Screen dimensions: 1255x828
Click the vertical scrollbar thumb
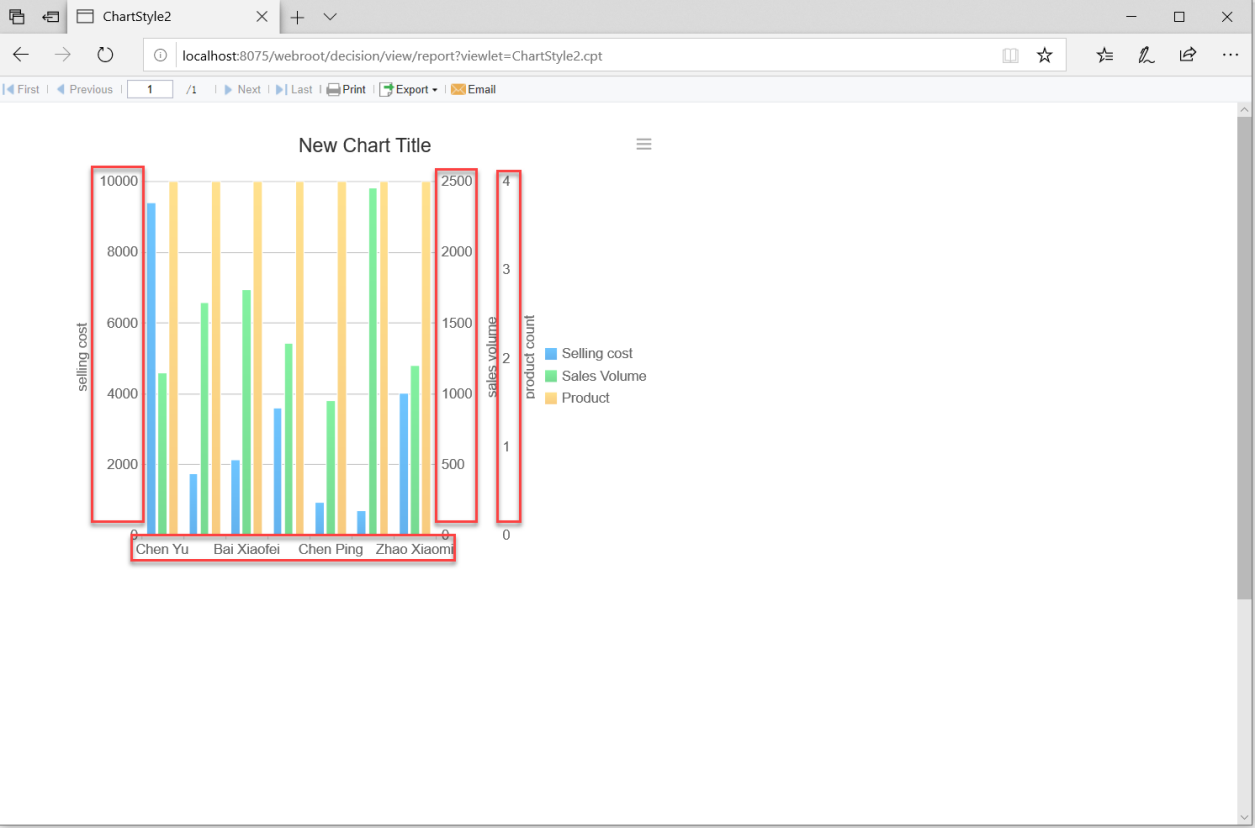[1245, 357]
